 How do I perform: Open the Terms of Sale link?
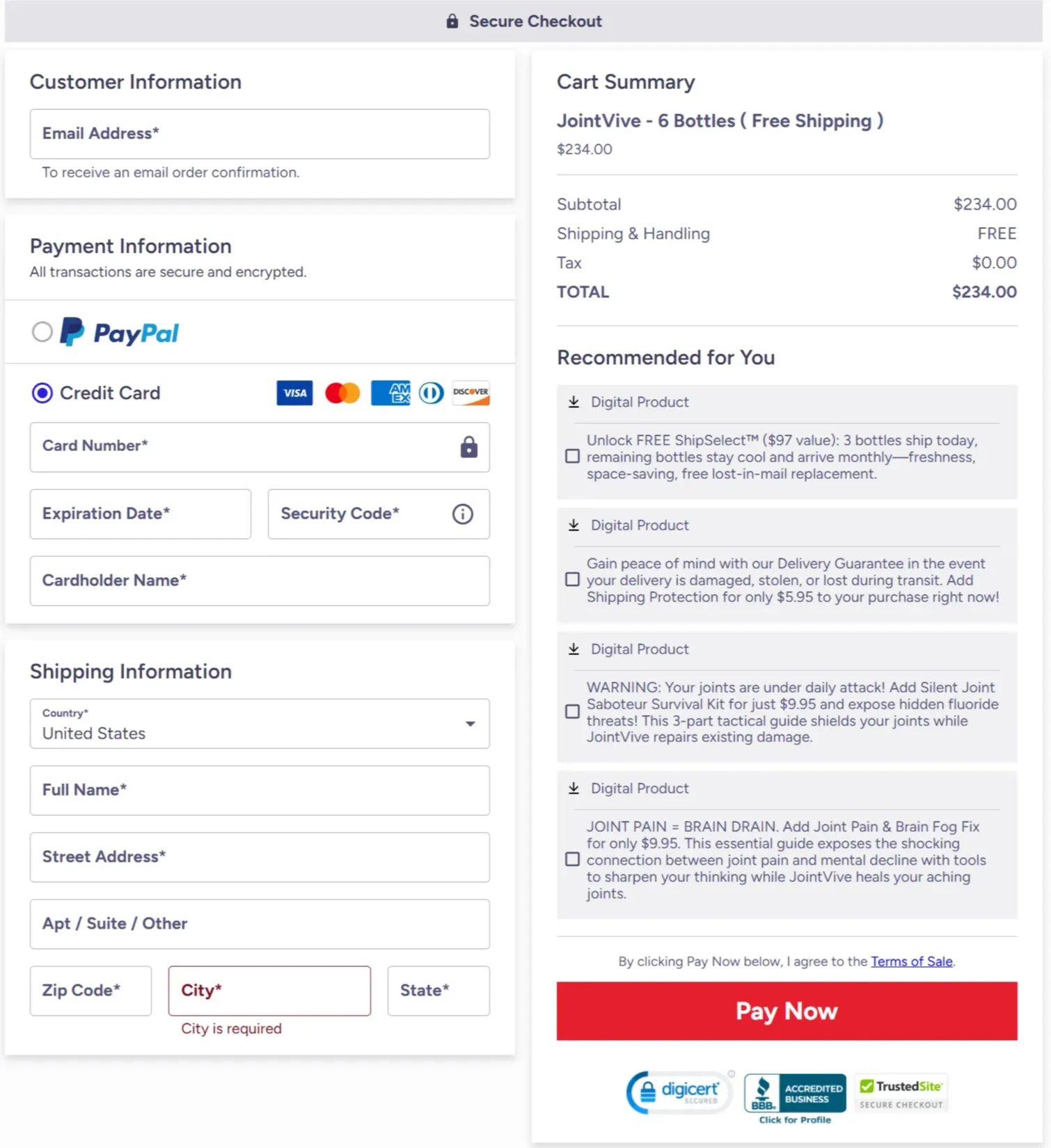tap(911, 961)
